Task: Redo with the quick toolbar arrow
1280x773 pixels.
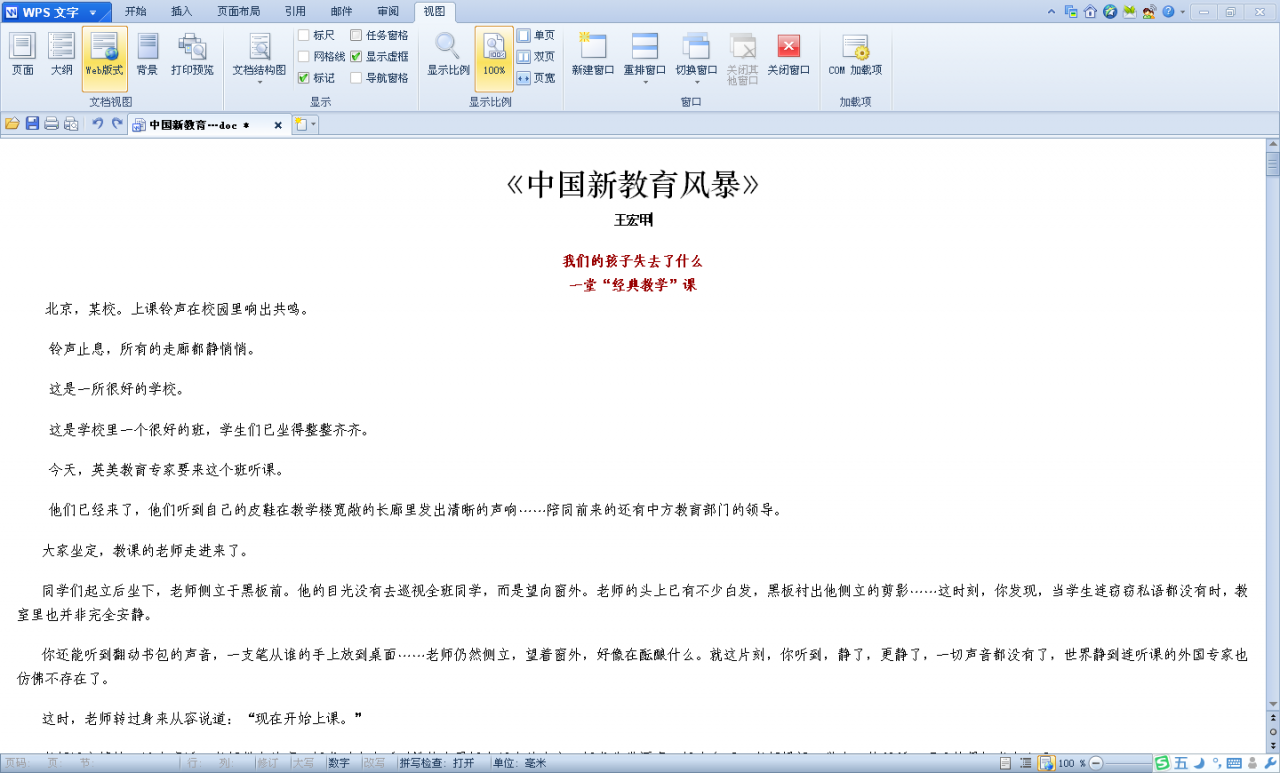Action: pyautogui.click(x=117, y=124)
